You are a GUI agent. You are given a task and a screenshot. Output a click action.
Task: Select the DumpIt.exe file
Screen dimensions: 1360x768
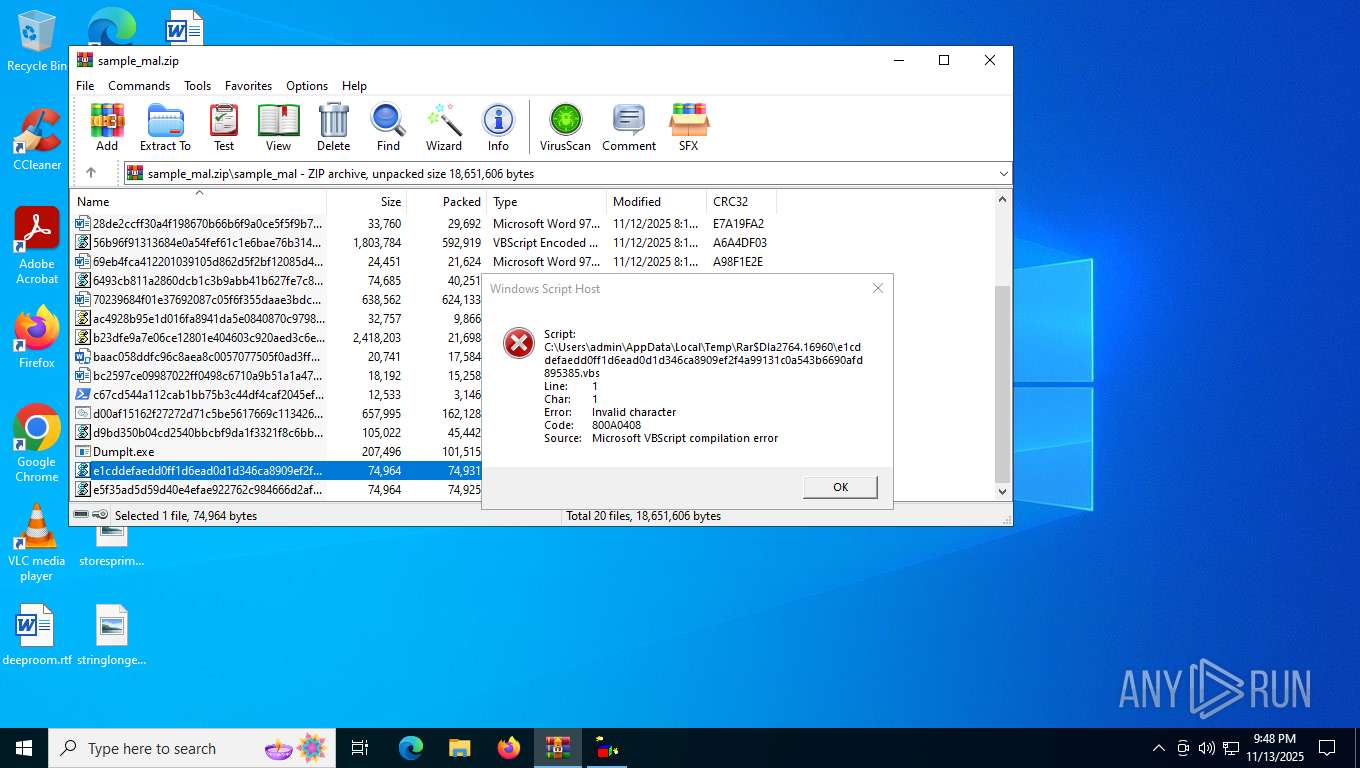pyautogui.click(x=114, y=452)
